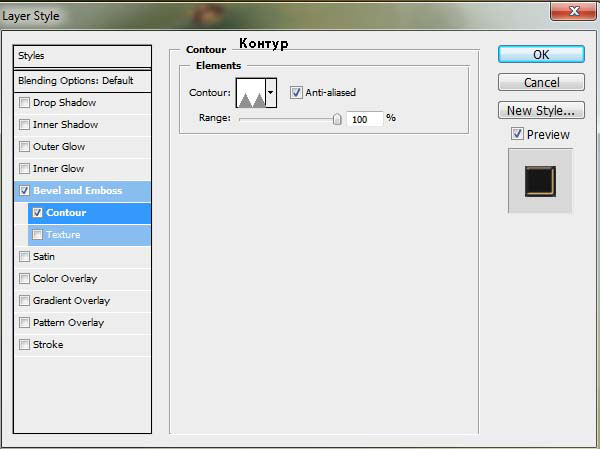This screenshot has height=449, width=600.
Task: Select the Color Overlay label
Action: [x=65, y=278]
